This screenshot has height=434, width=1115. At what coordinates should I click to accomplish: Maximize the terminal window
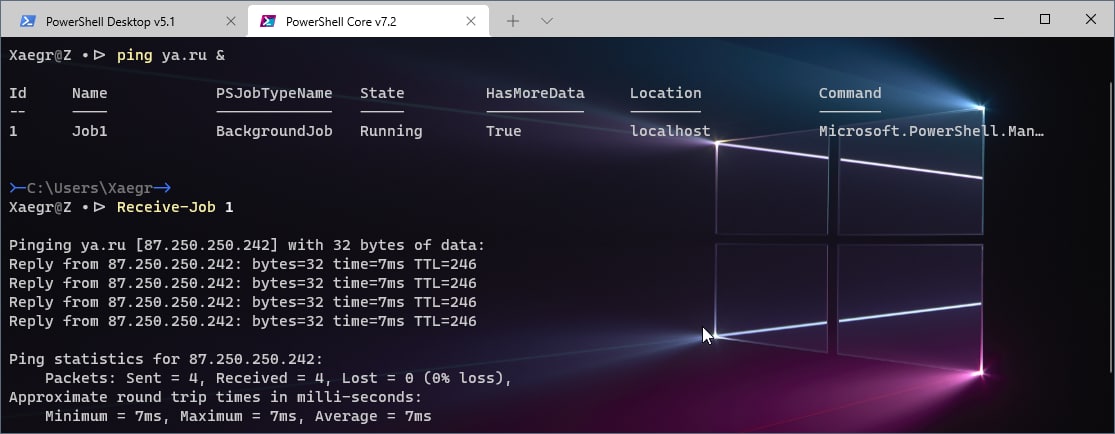1045,19
